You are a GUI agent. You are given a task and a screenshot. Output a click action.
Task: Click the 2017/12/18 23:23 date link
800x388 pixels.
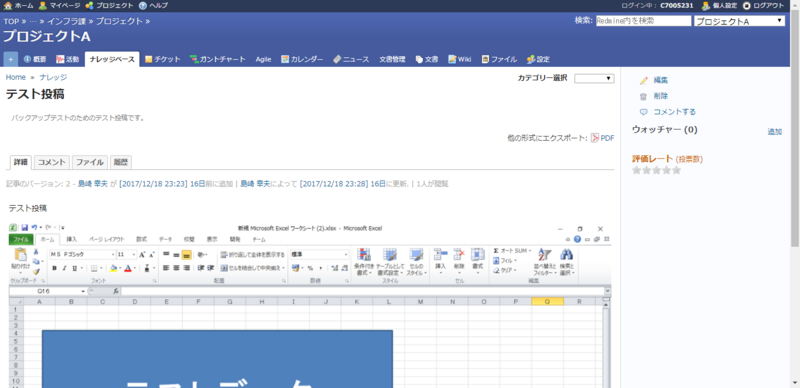click(x=154, y=184)
